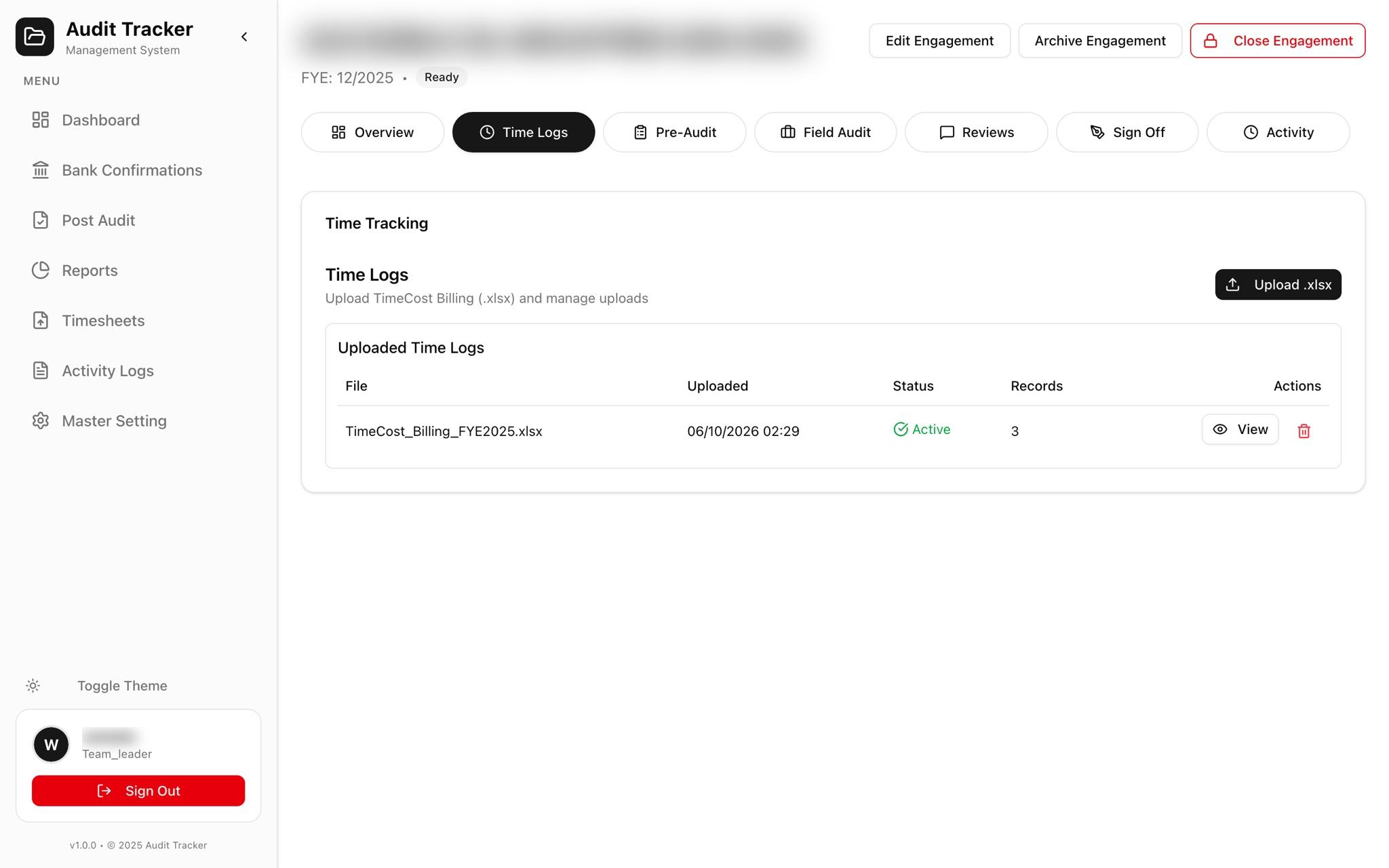Click the Master Setting gear icon
Image resolution: width=1389 pixels, height=868 pixels.
tap(41, 421)
